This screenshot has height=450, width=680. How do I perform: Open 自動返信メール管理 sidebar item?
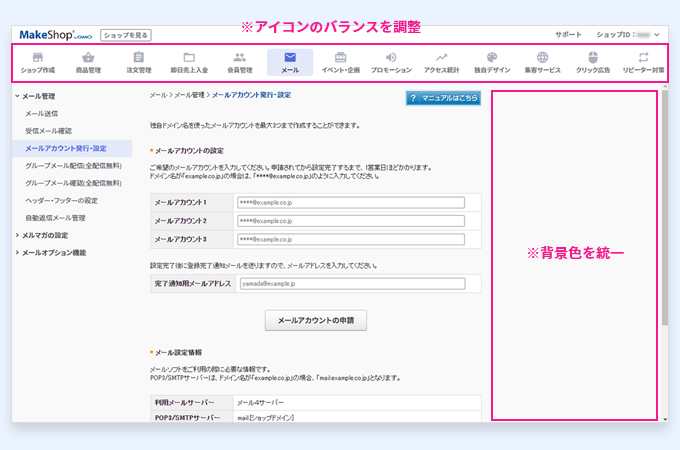[x=55, y=218]
